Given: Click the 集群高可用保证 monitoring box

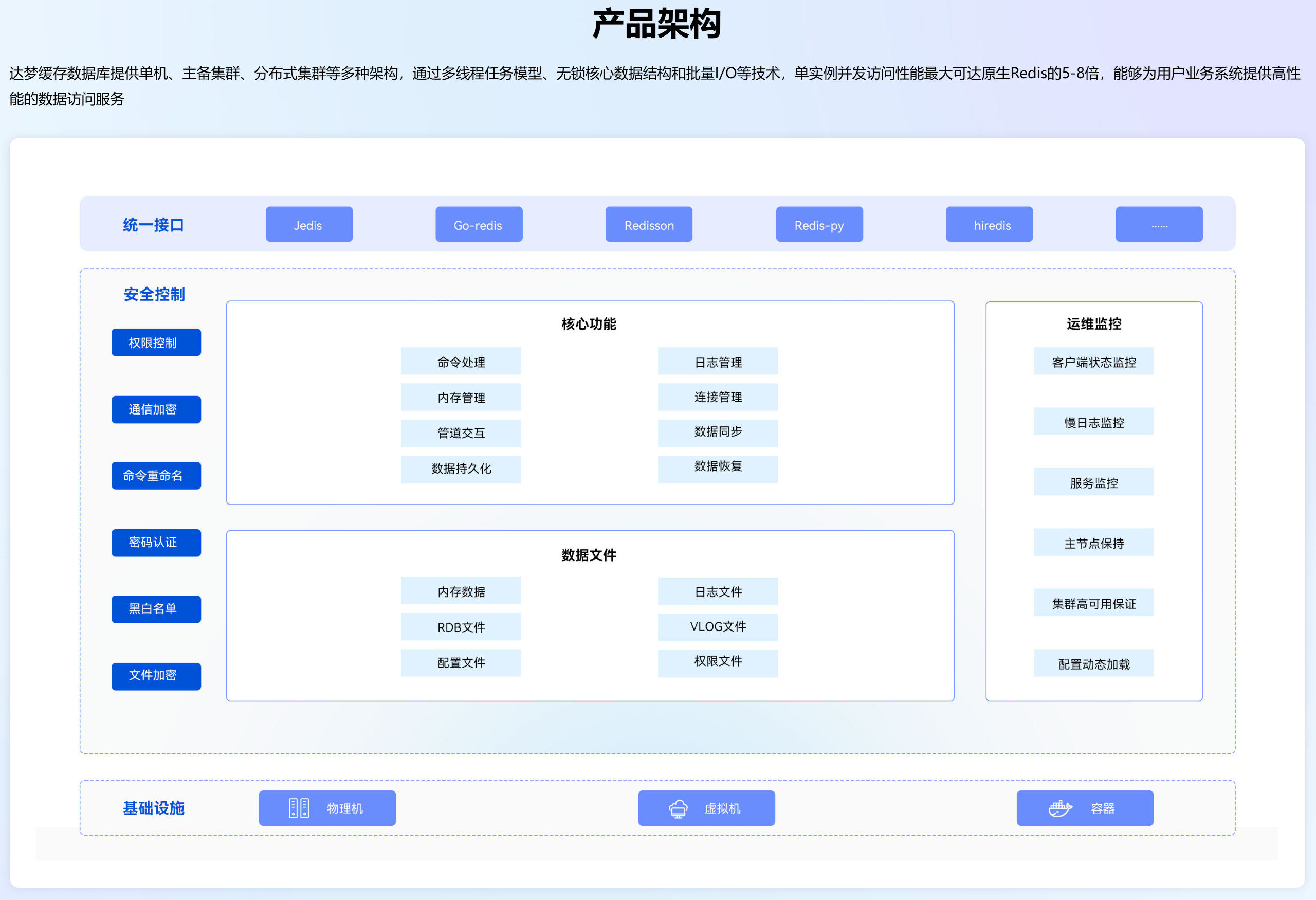Looking at the screenshot, I should pyautogui.click(x=1093, y=603).
